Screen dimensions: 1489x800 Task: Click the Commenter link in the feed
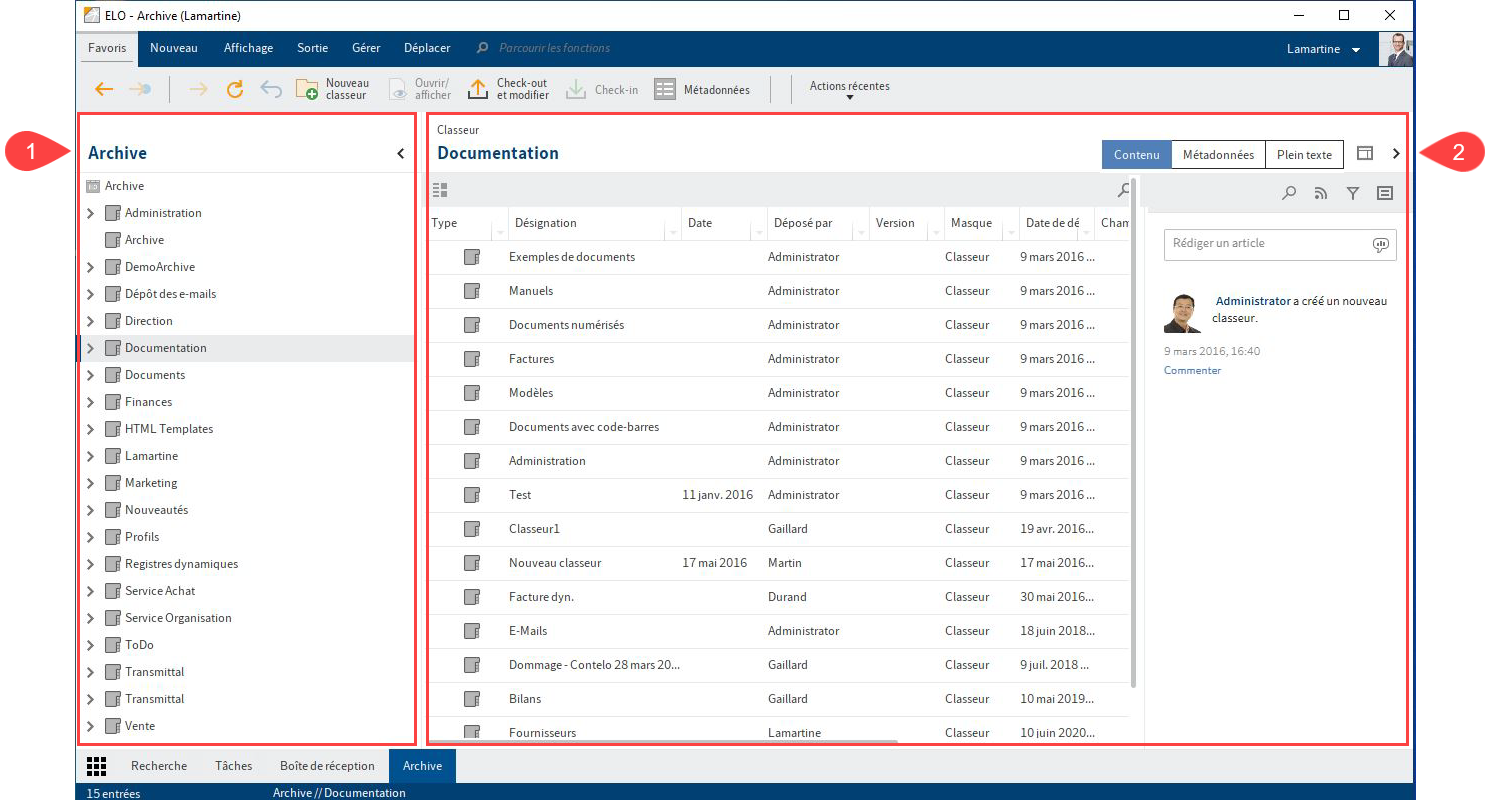pos(1192,370)
